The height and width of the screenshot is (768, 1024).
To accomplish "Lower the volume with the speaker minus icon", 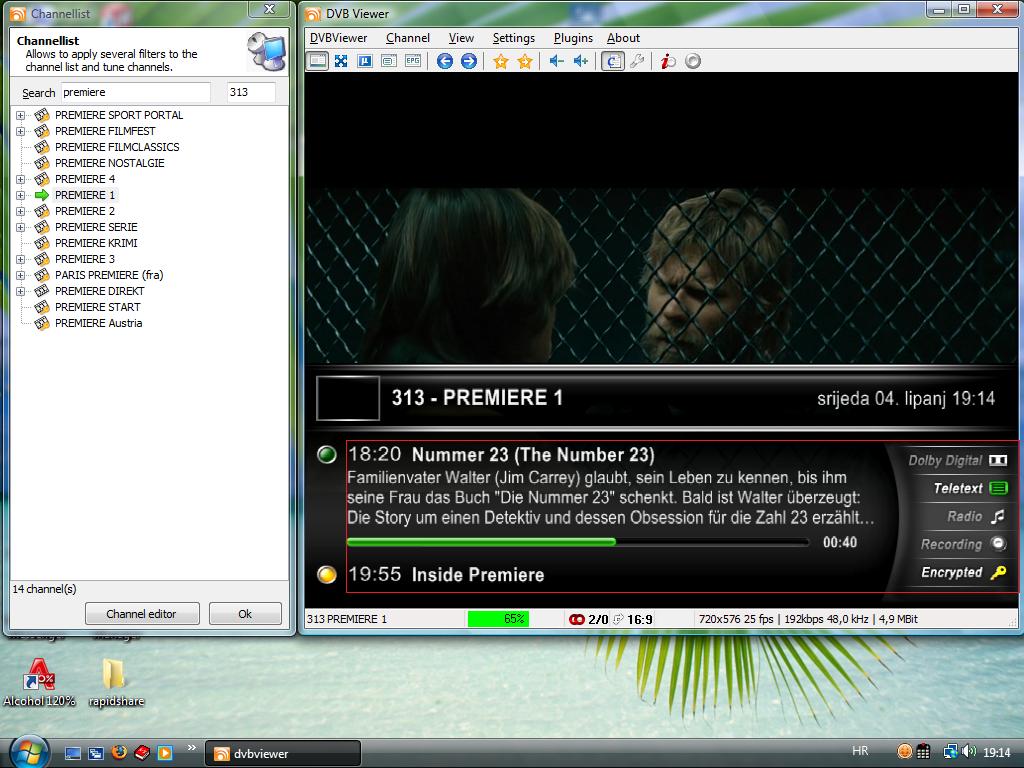I will (x=556, y=61).
